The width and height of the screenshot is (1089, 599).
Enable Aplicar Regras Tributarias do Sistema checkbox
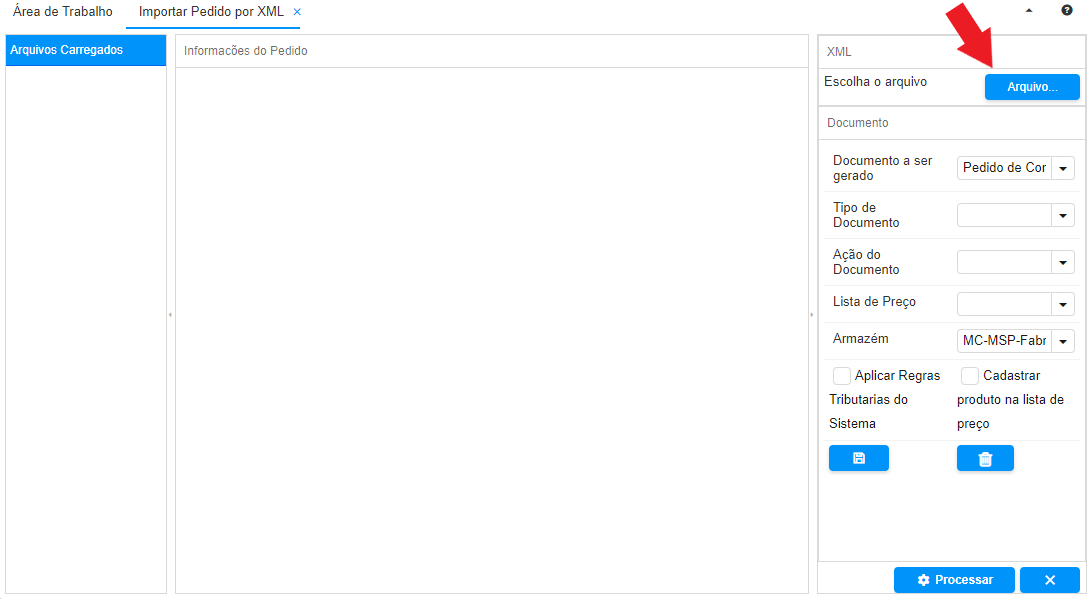(x=842, y=376)
